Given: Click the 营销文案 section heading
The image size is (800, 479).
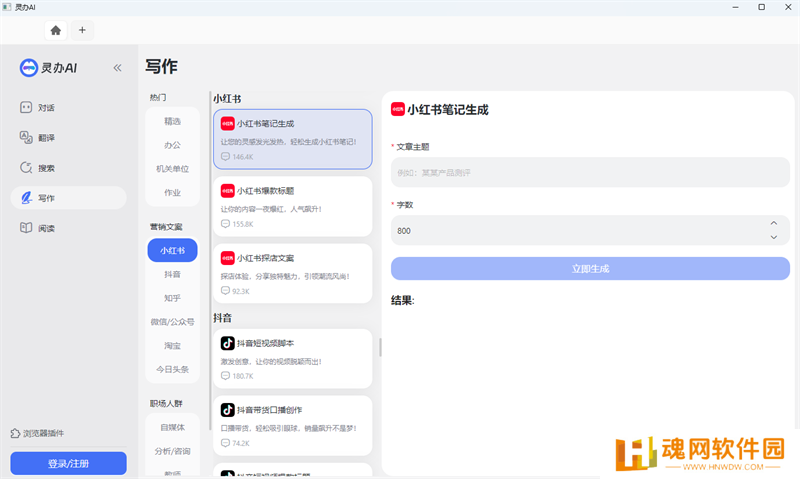Looking at the screenshot, I should click(166, 226).
